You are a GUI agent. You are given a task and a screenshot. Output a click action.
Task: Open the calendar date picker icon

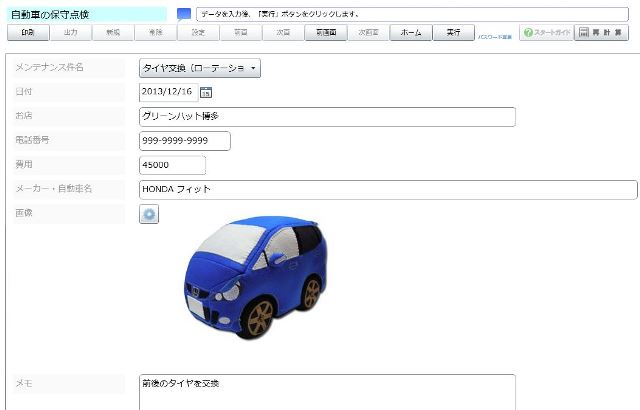coord(206,93)
